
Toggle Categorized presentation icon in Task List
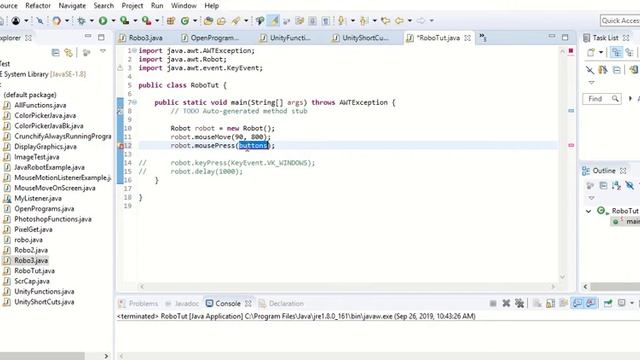point(616,52)
